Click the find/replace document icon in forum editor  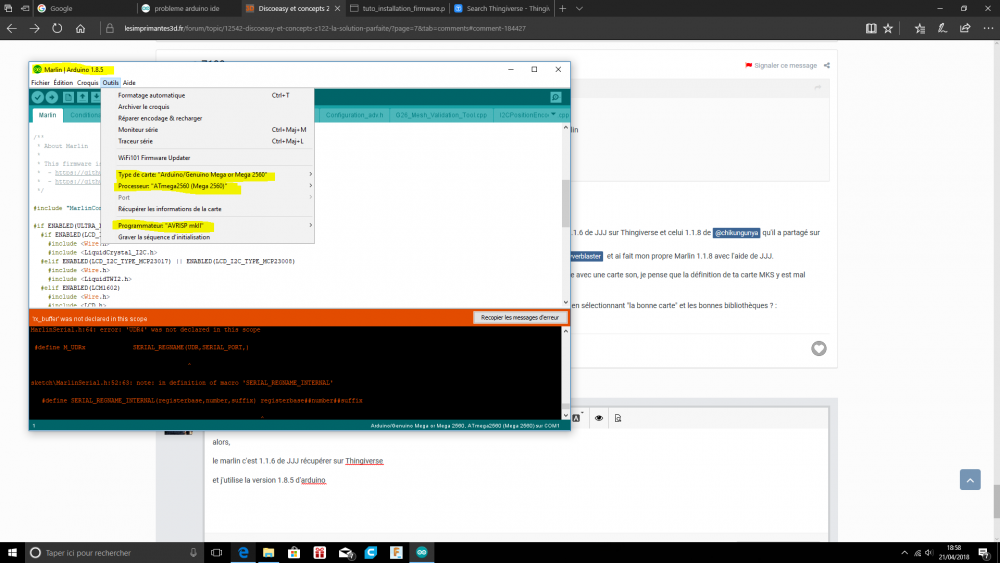[x=617, y=418]
